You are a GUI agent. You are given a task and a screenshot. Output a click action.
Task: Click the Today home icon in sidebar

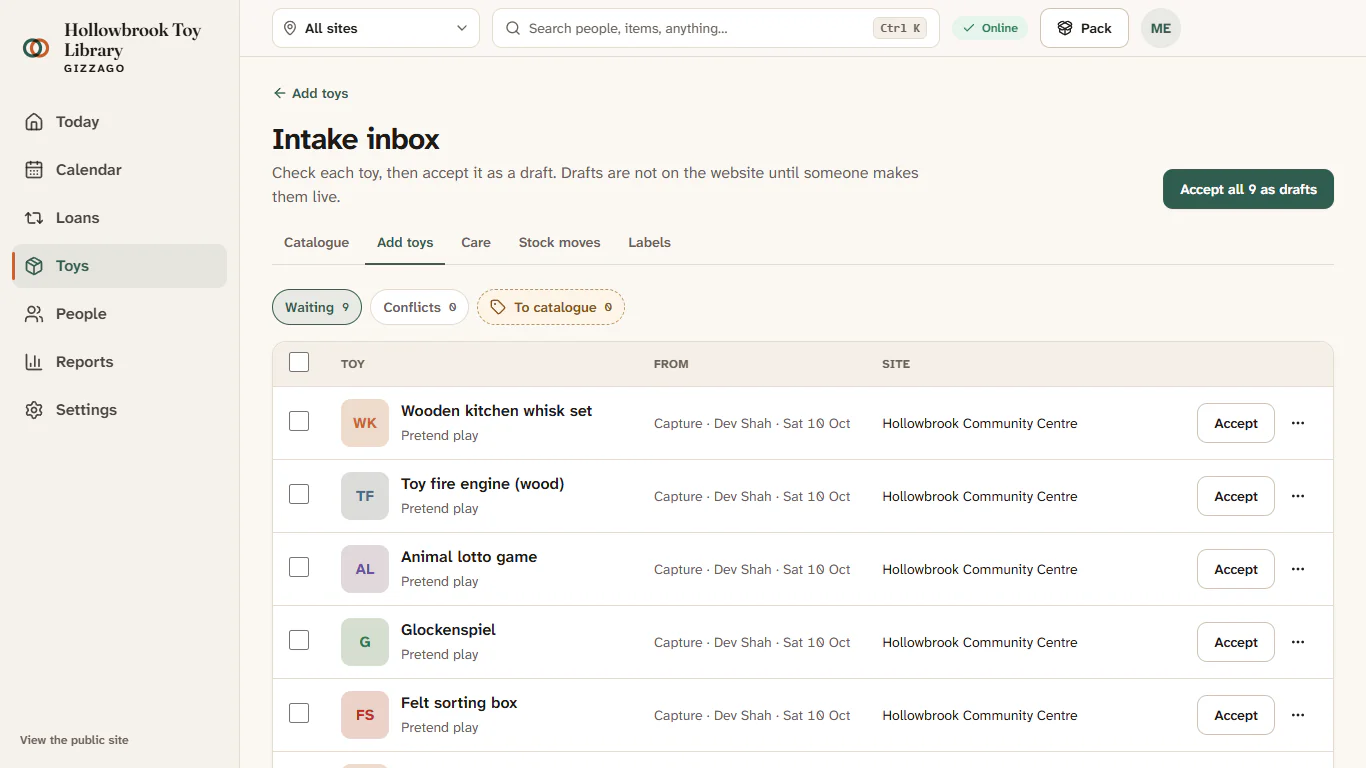click(x=34, y=122)
